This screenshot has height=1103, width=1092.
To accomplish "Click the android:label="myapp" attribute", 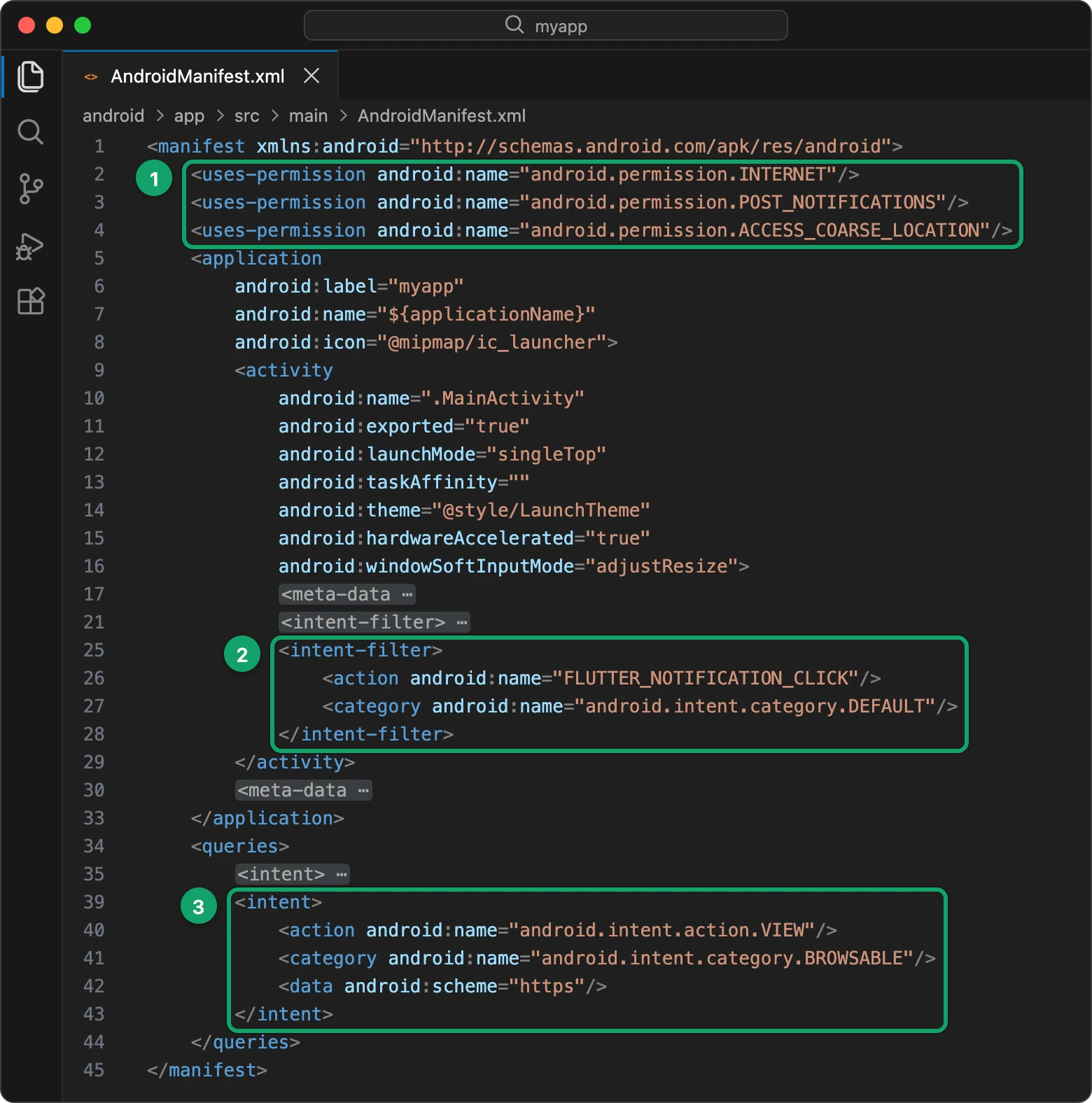I will coord(349,286).
